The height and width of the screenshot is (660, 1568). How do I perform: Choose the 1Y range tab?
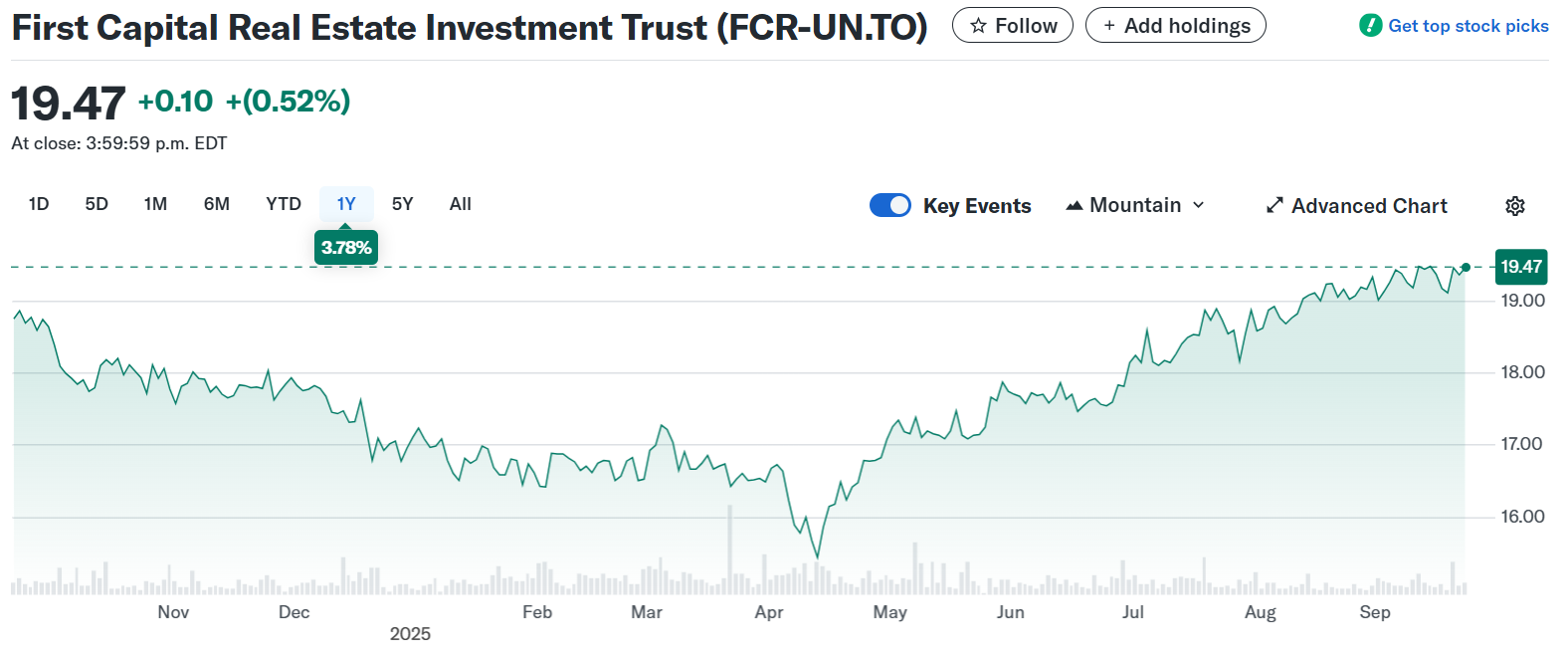(346, 204)
